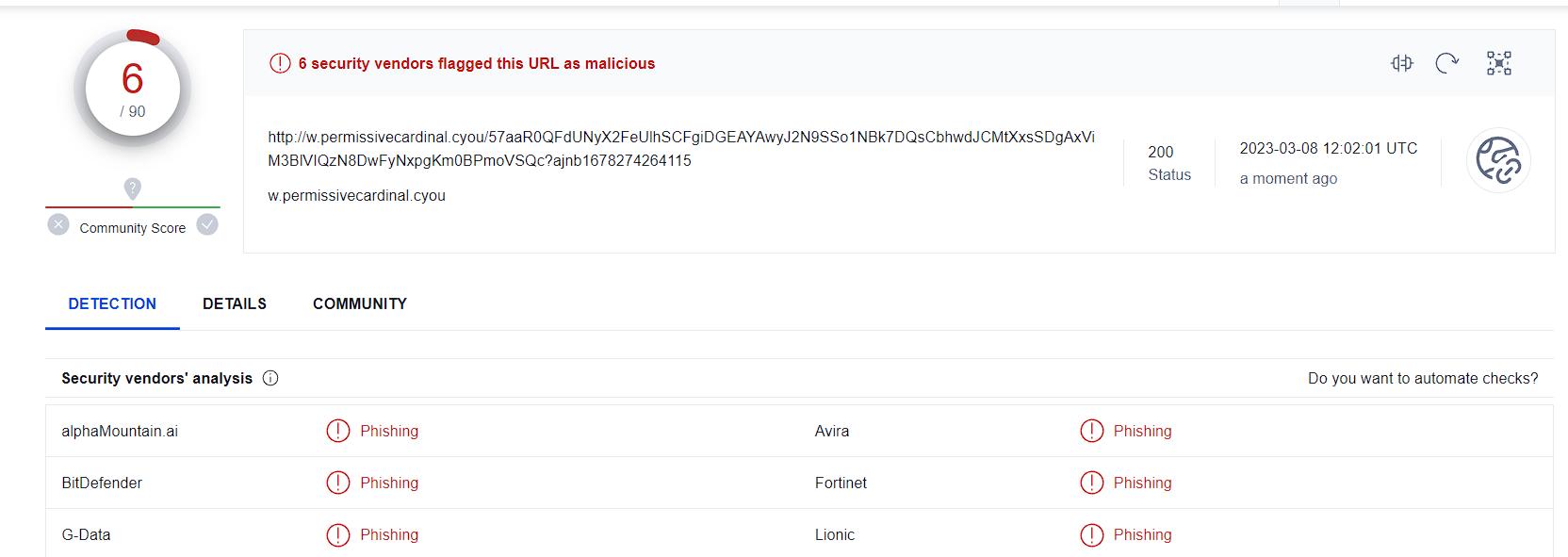Select the DETECTION tab
The width and height of the screenshot is (1568, 557).
coord(112,303)
